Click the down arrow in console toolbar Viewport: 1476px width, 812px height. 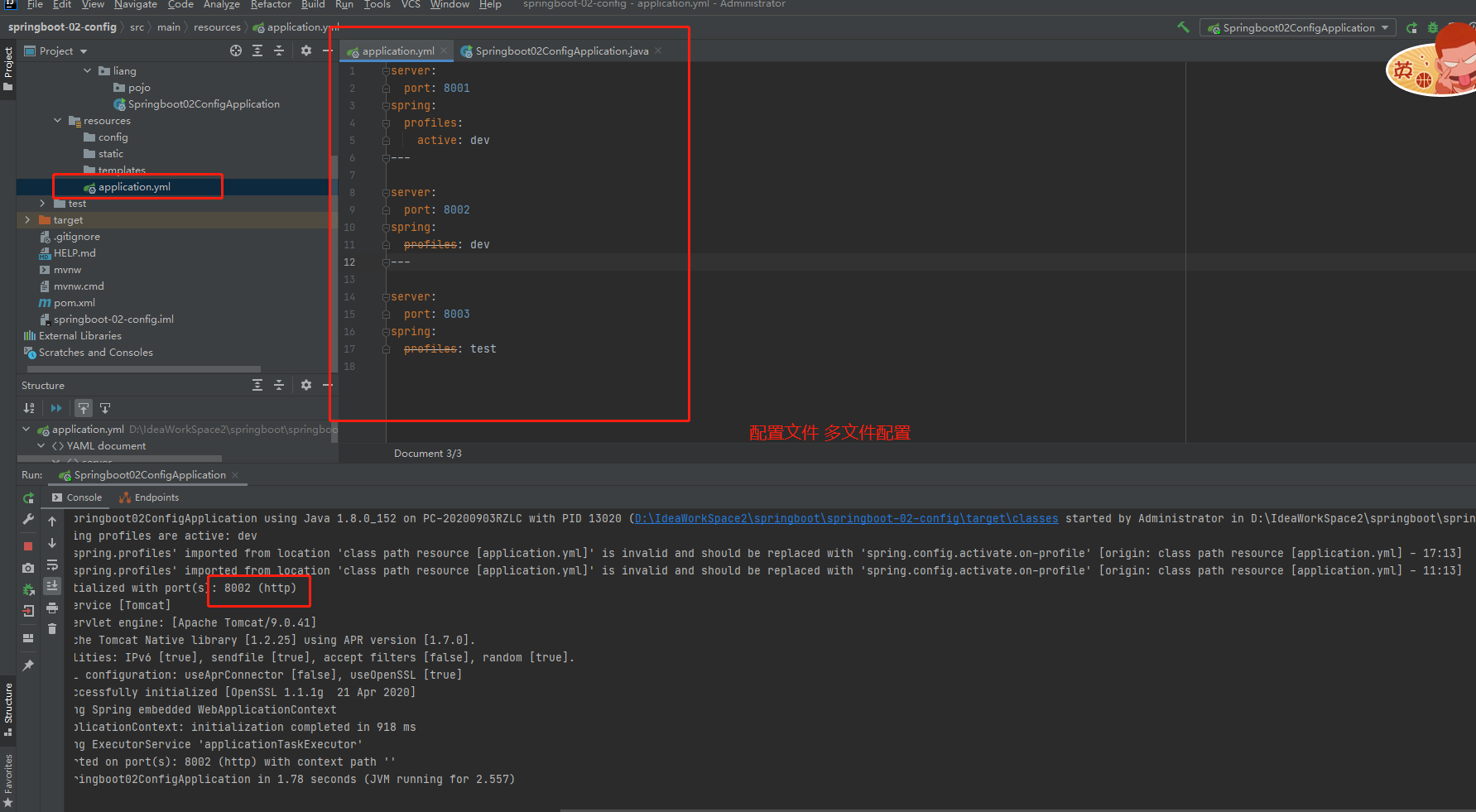(x=52, y=543)
